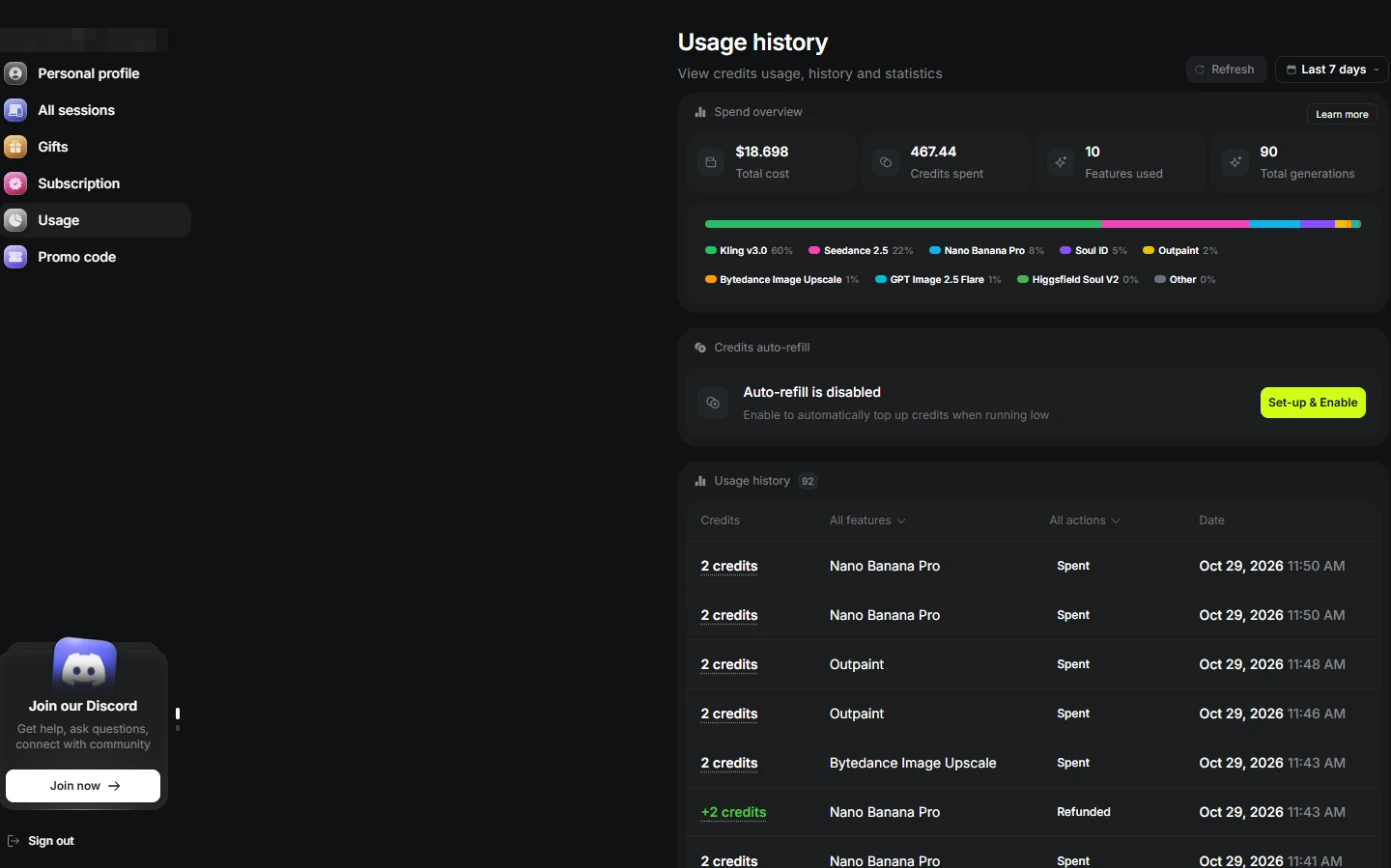Click the Gifts box icon
1391x868 pixels.
[15, 147]
